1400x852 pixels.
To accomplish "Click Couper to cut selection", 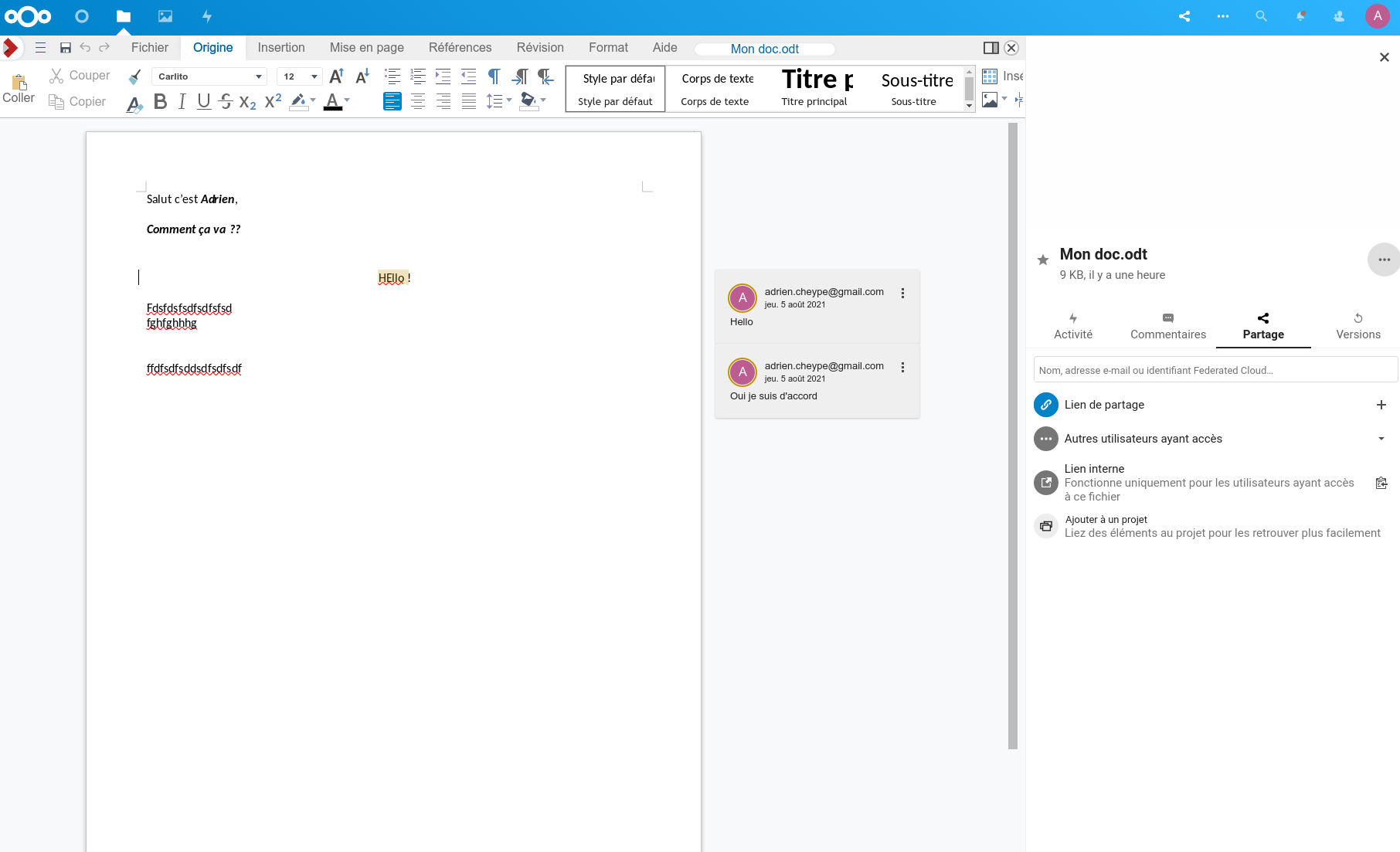I will coord(80,76).
